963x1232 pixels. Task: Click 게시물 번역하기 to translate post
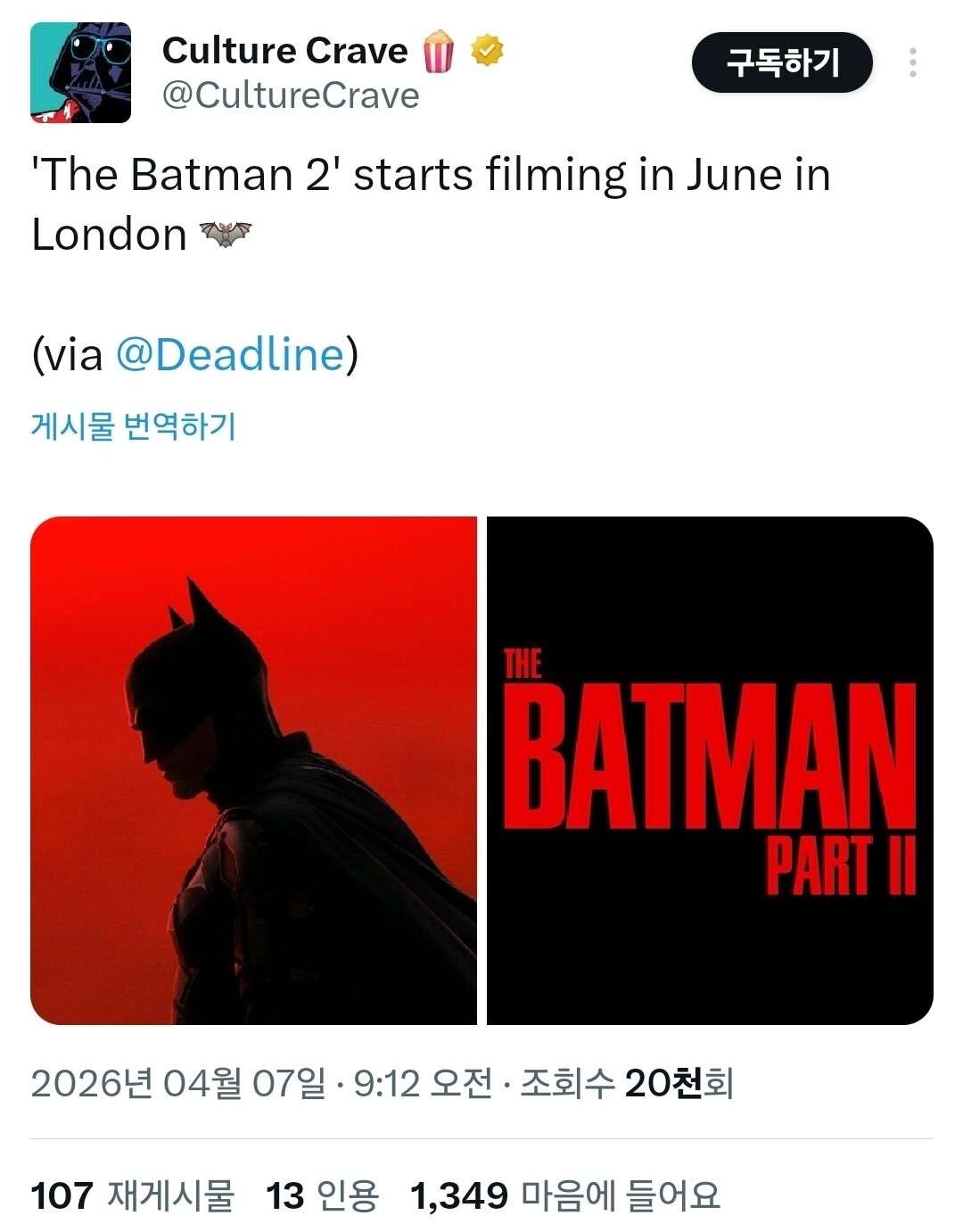pos(134,426)
